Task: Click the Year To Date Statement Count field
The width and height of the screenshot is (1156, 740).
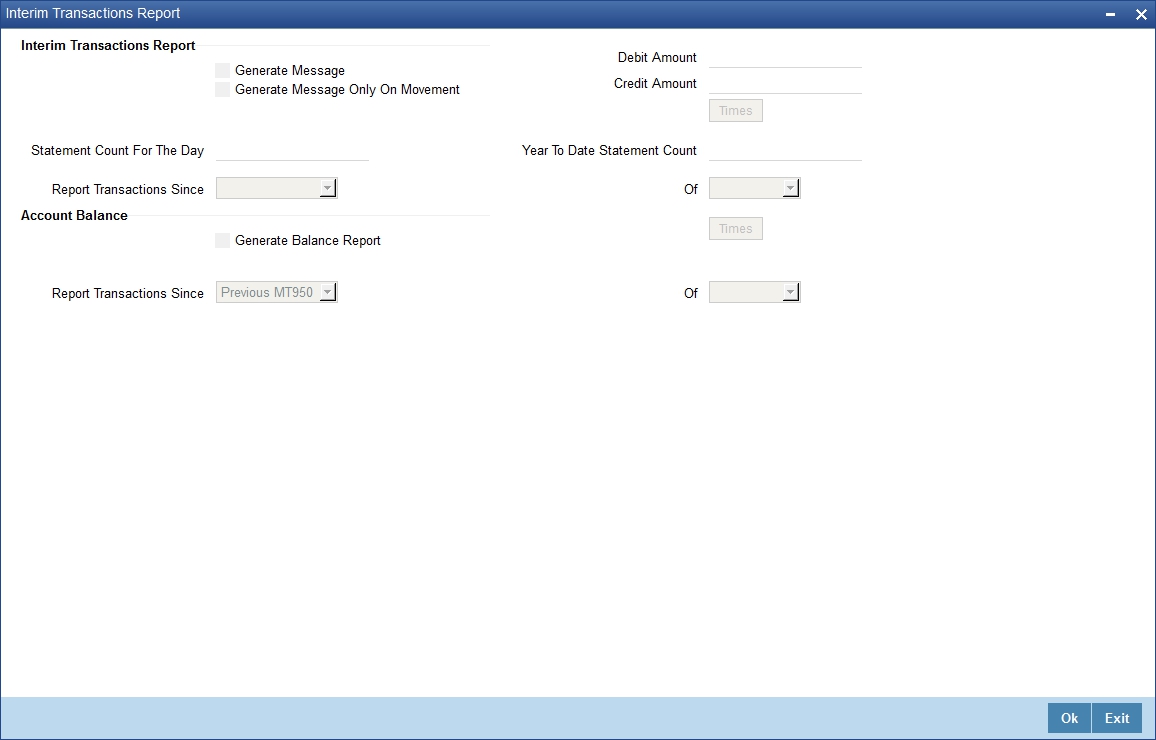Action: 785,150
